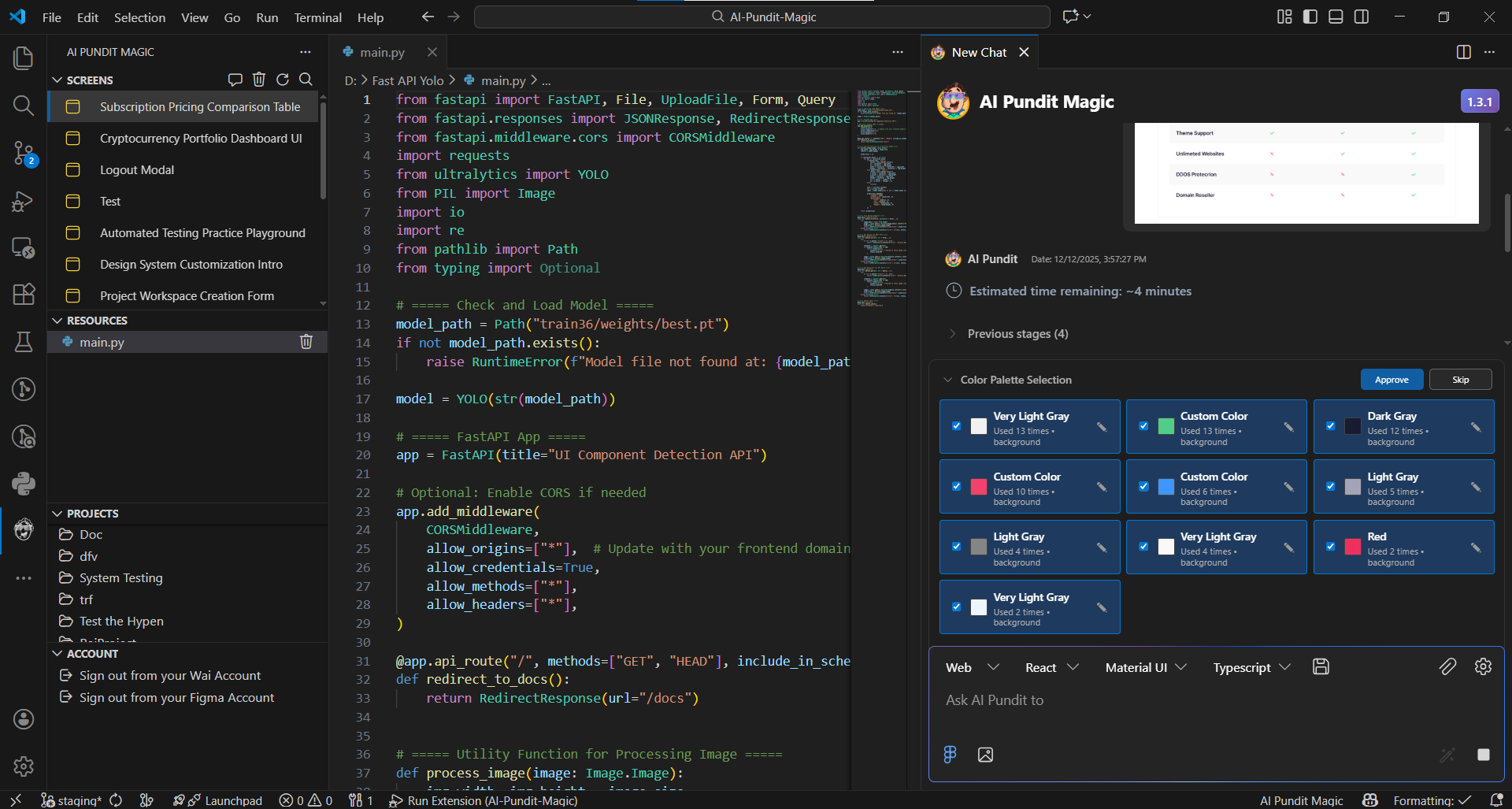The image size is (1512, 809).
Task: Collapse the Color Palette Selection section
Action: pyautogui.click(x=947, y=379)
